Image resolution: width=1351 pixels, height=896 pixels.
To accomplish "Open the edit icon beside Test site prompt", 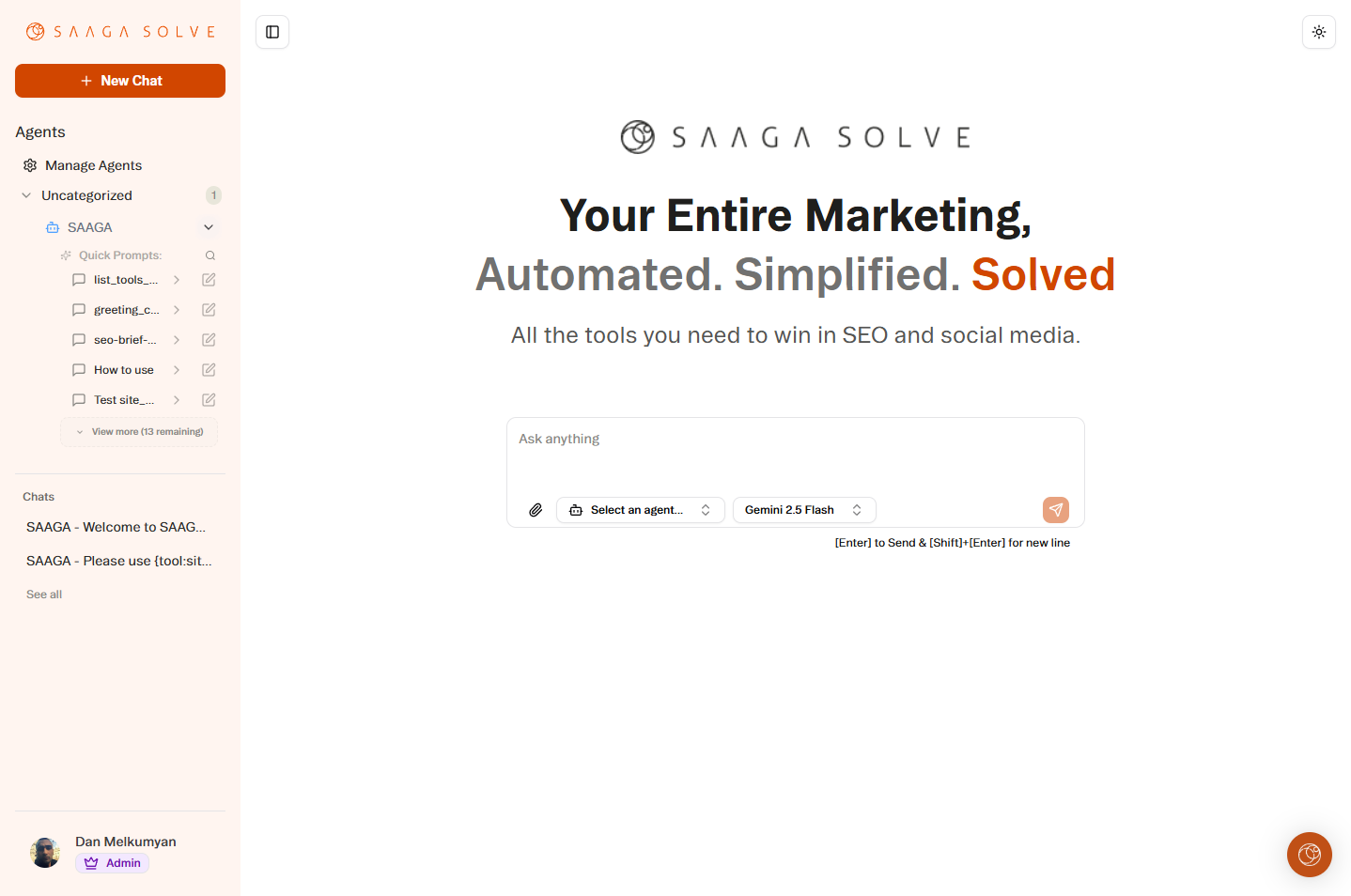I will (208, 399).
